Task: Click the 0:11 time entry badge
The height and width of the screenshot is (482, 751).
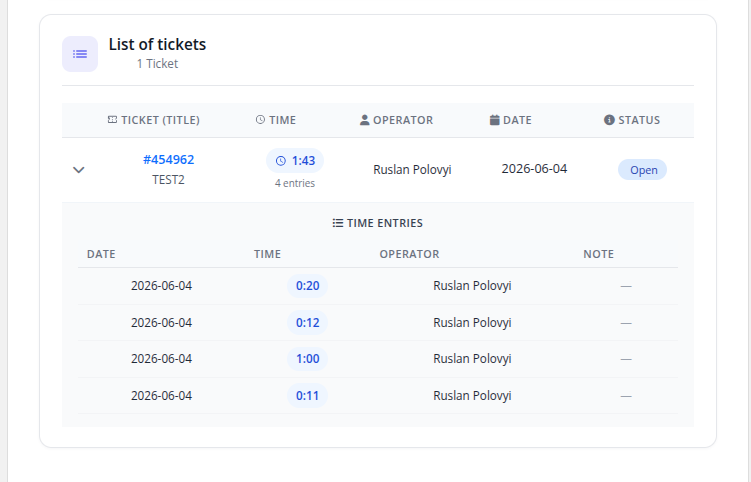Action: click(307, 396)
